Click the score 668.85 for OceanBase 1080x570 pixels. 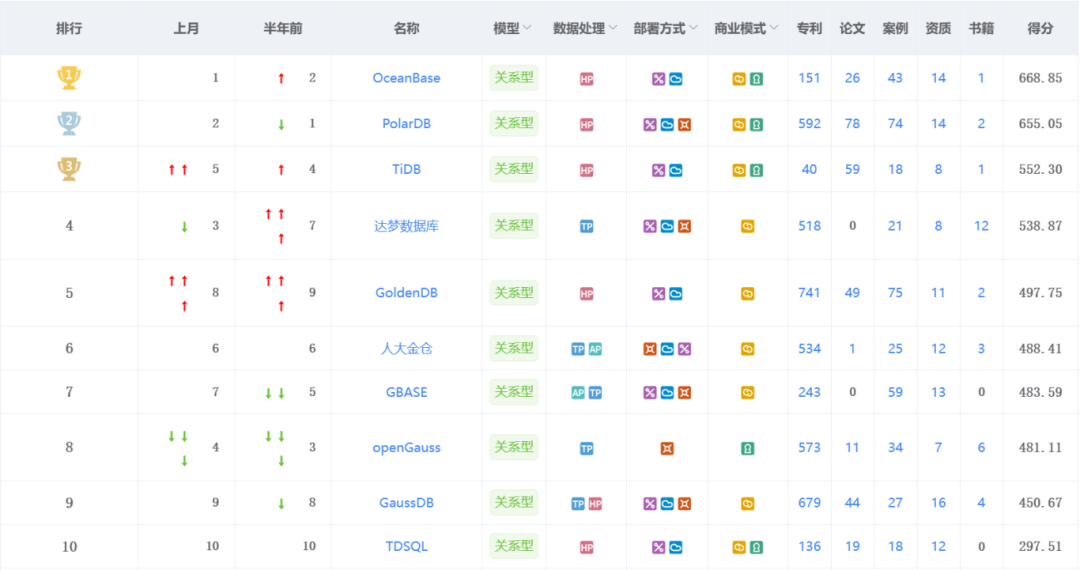(x=1040, y=78)
